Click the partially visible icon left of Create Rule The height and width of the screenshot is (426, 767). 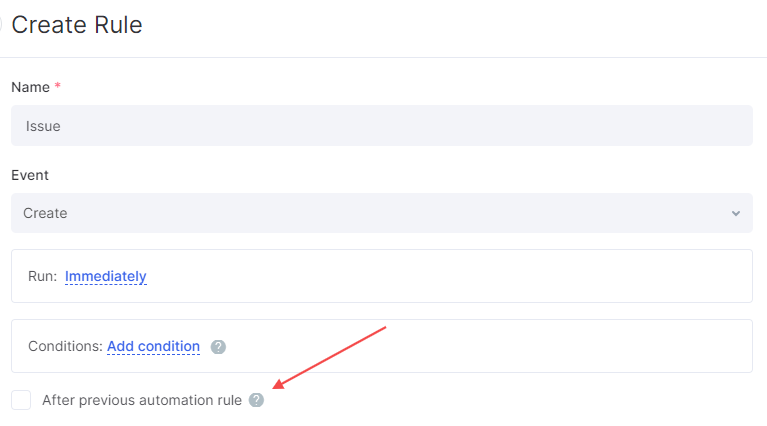[x=1, y=23]
